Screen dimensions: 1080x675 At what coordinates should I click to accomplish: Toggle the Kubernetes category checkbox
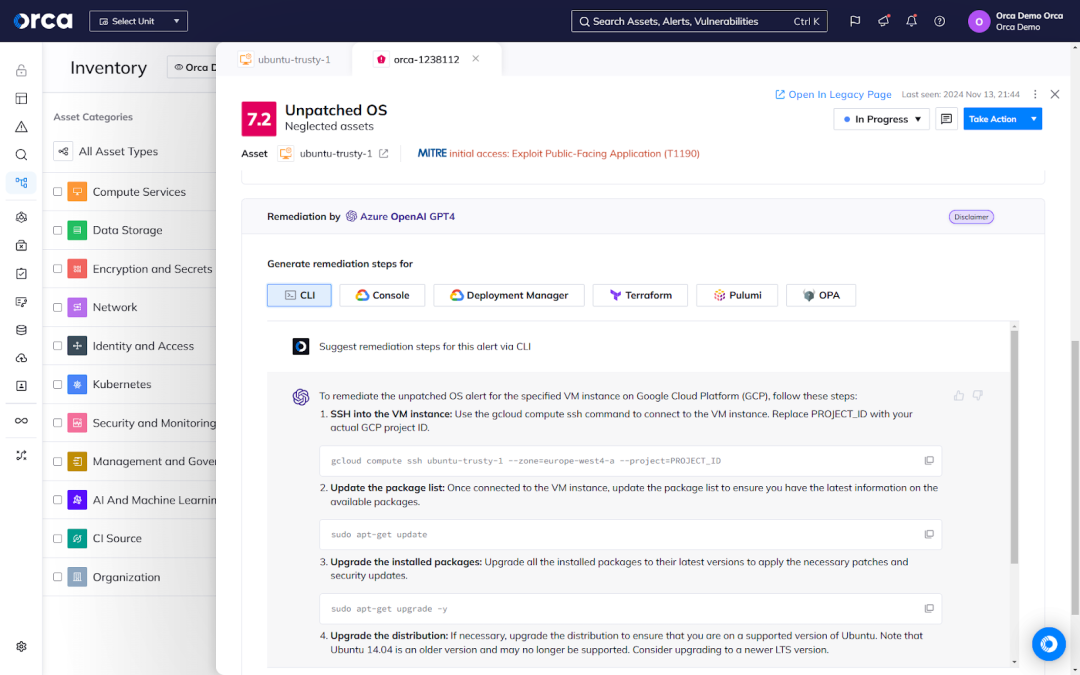58,384
